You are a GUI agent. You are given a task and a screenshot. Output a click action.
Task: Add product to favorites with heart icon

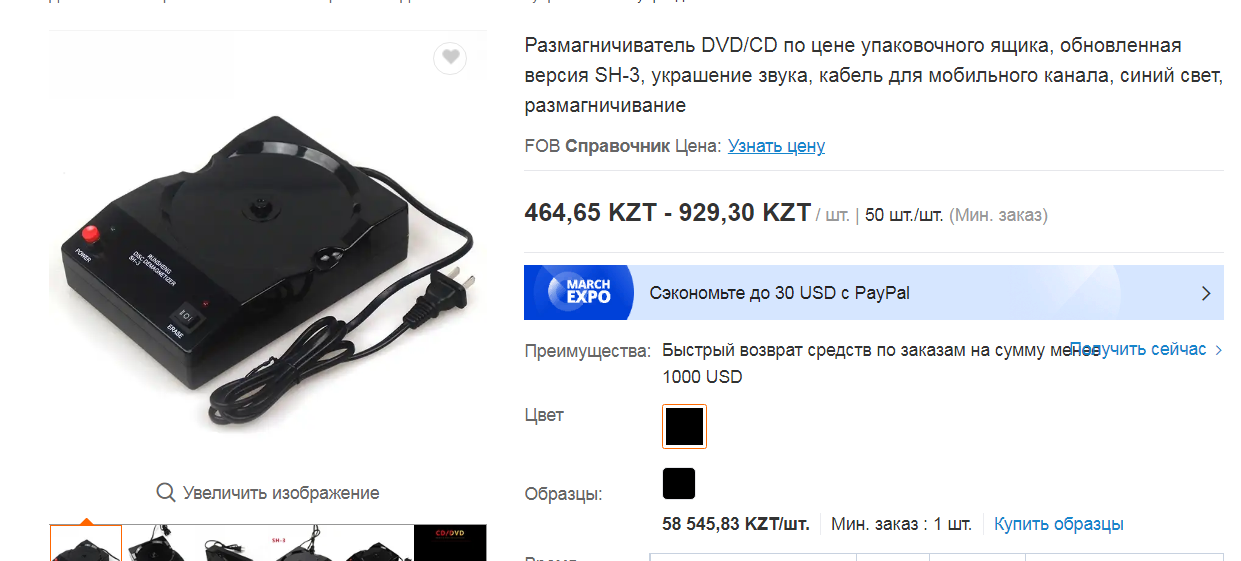pyautogui.click(x=450, y=58)
